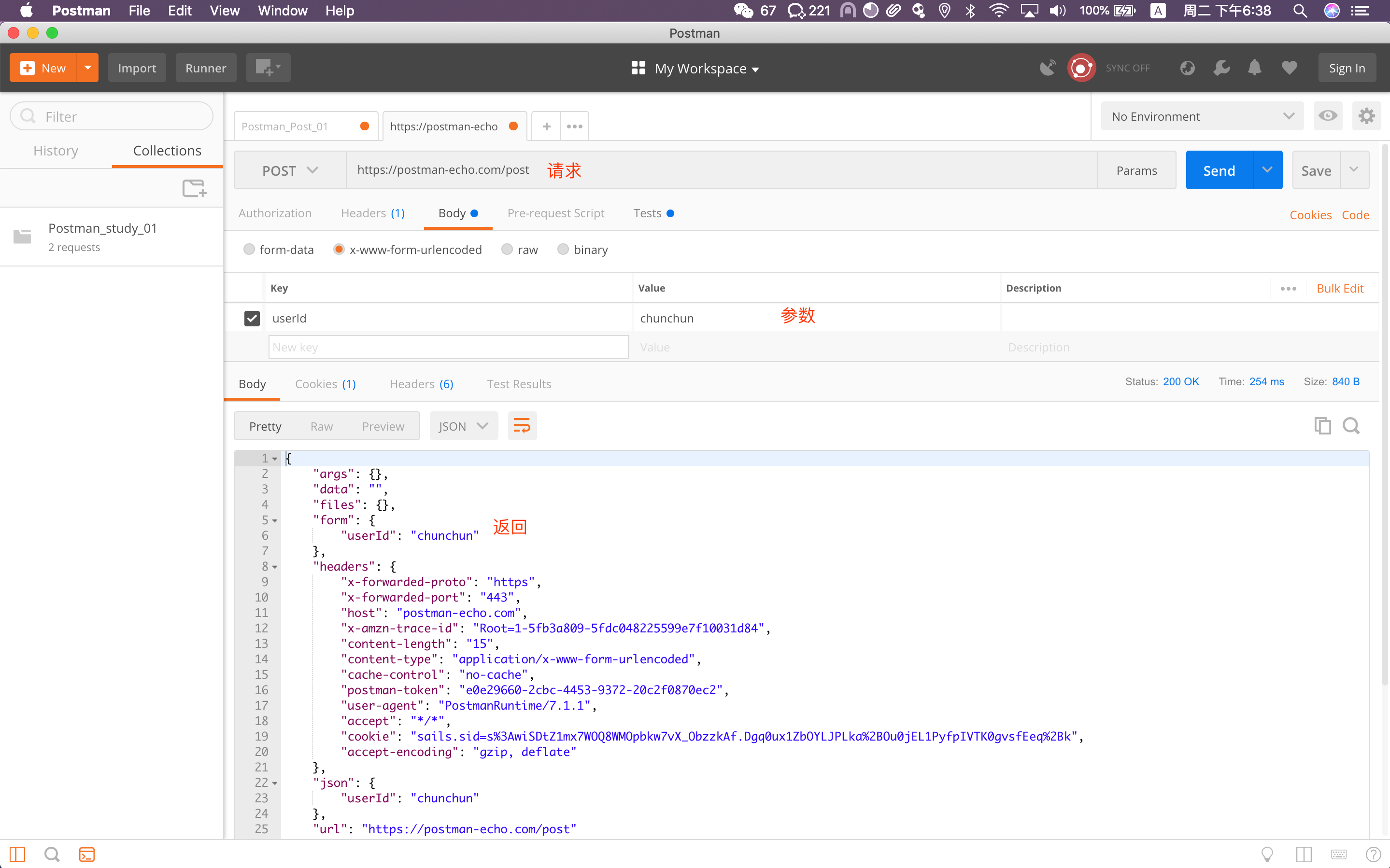Collapse the "json" object at line 22
Viewport: 1390px width, 868px height.
[x=275, y=783]
